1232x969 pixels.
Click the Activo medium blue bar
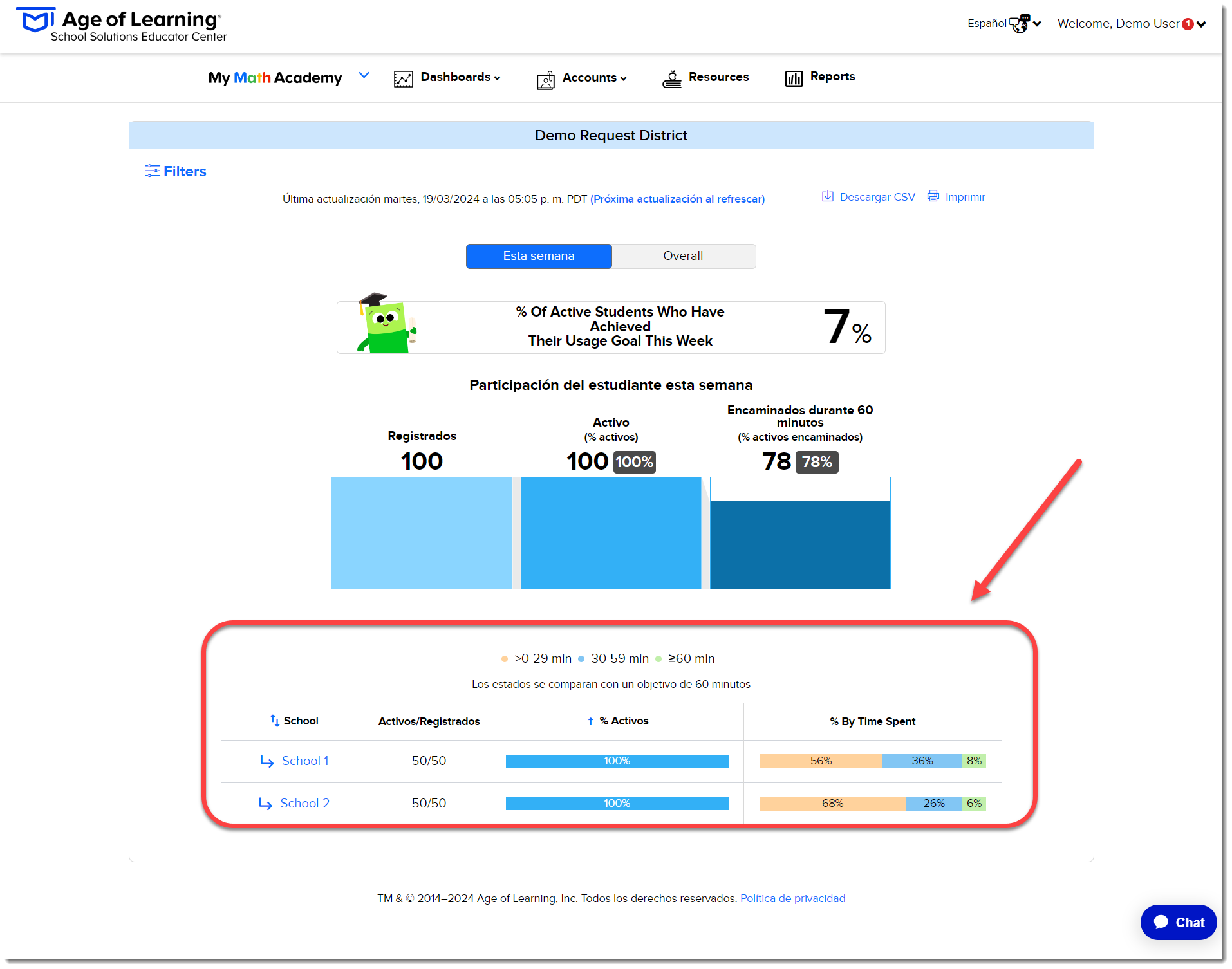pos(611,533)
